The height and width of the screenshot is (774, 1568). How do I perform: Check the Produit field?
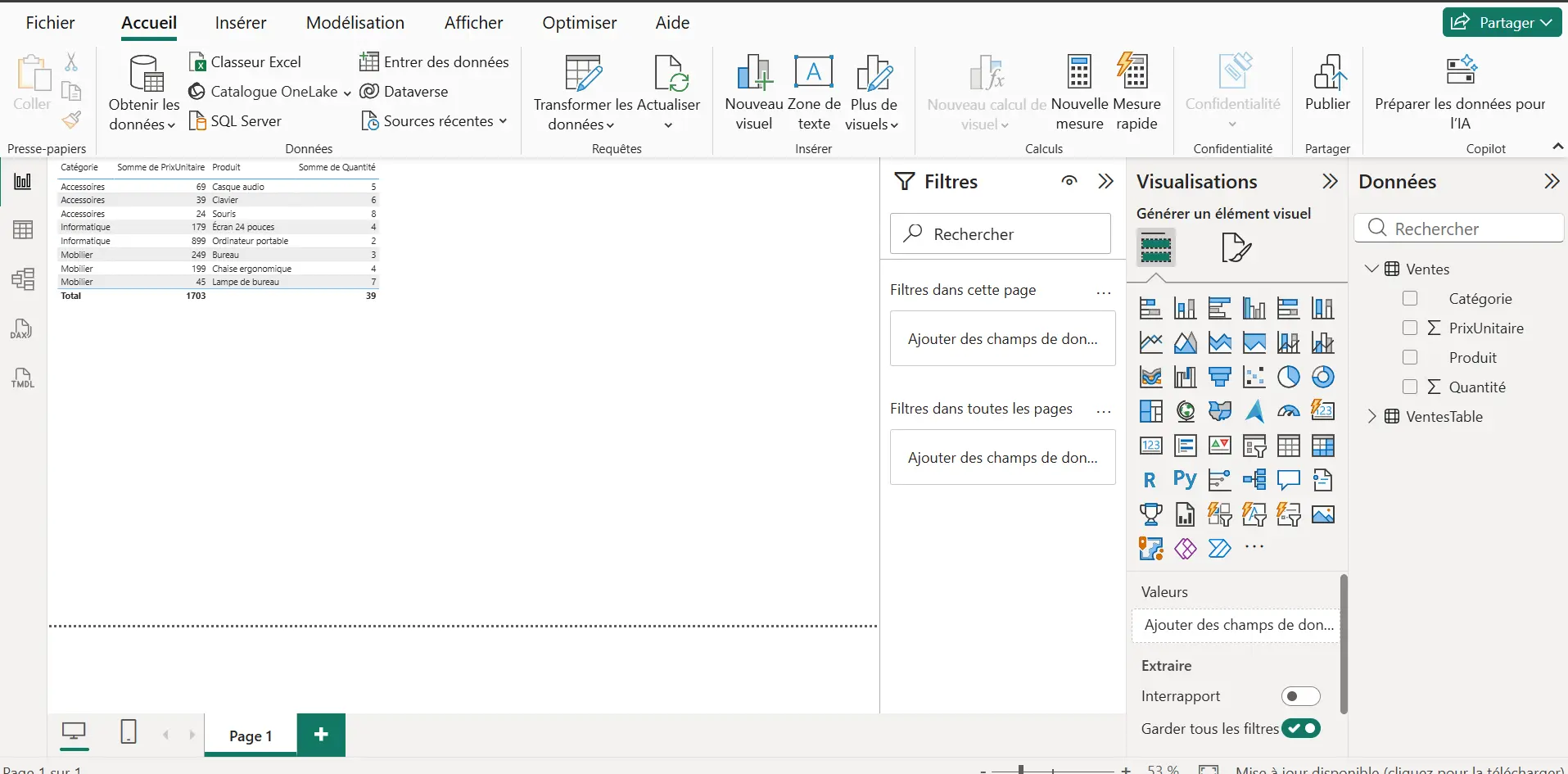click(1410, 357)
